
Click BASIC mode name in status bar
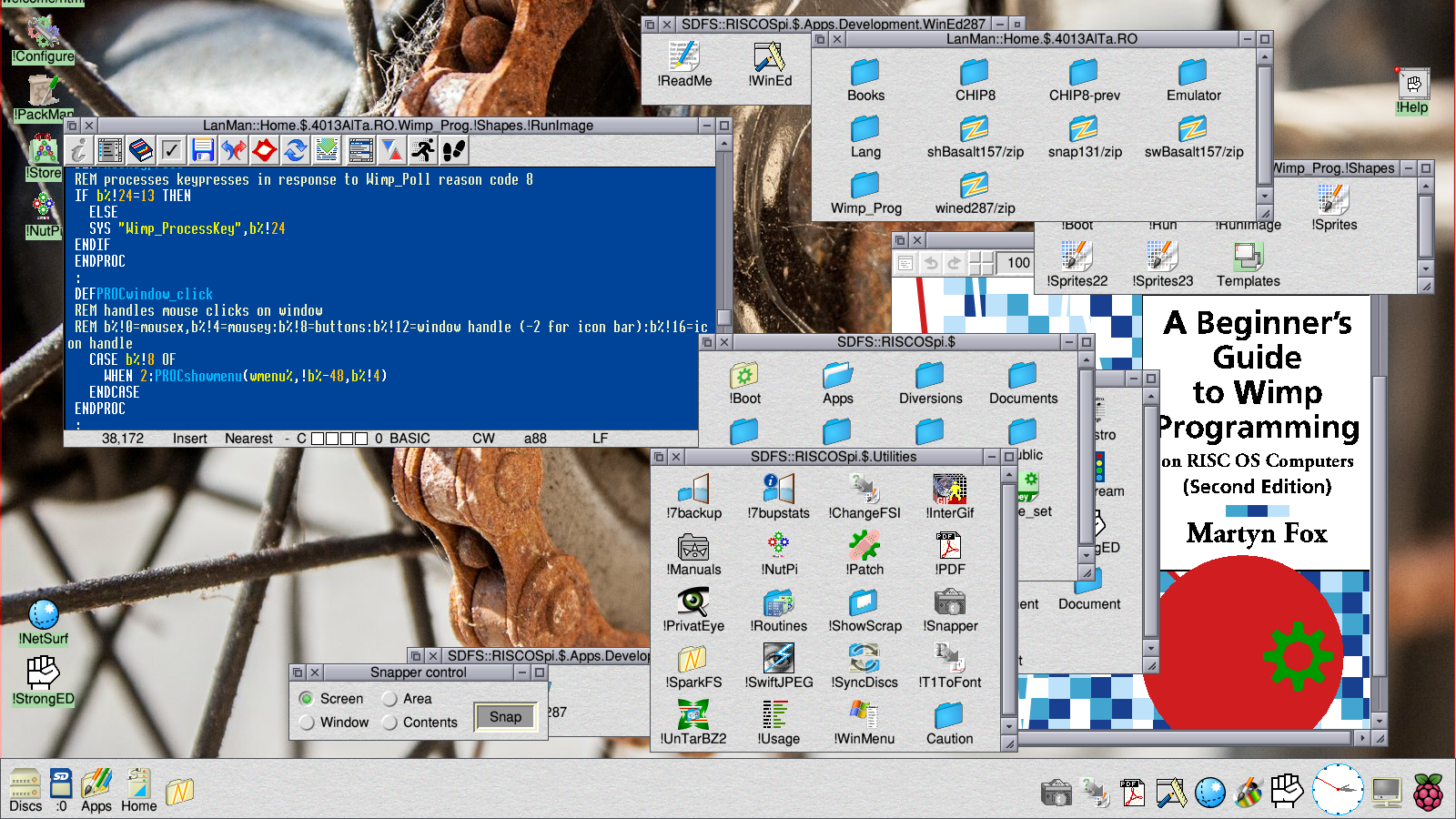409,439
